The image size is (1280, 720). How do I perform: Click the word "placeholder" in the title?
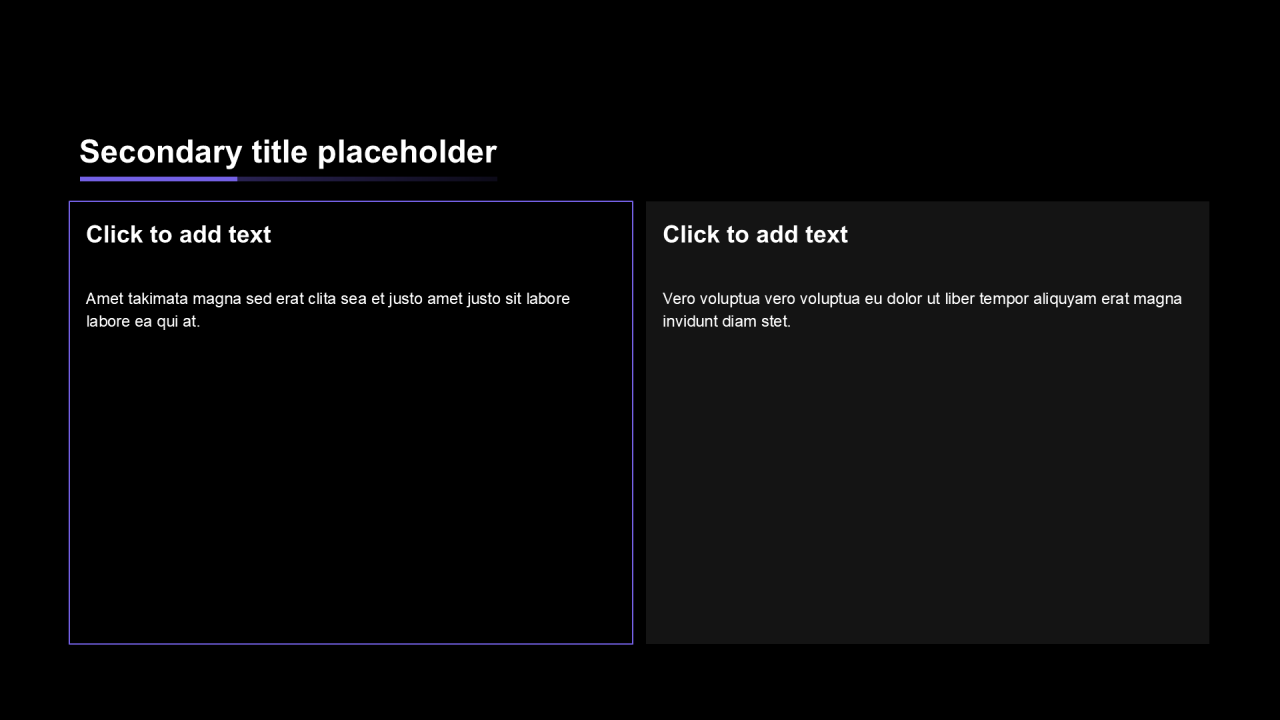point(406,152)
